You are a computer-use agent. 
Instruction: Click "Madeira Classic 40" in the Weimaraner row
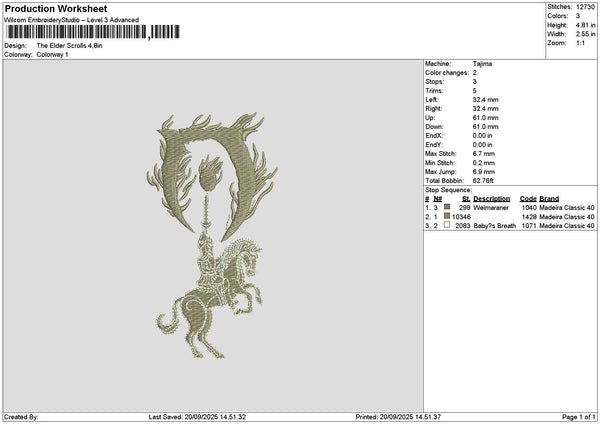(x=567, y=208)
